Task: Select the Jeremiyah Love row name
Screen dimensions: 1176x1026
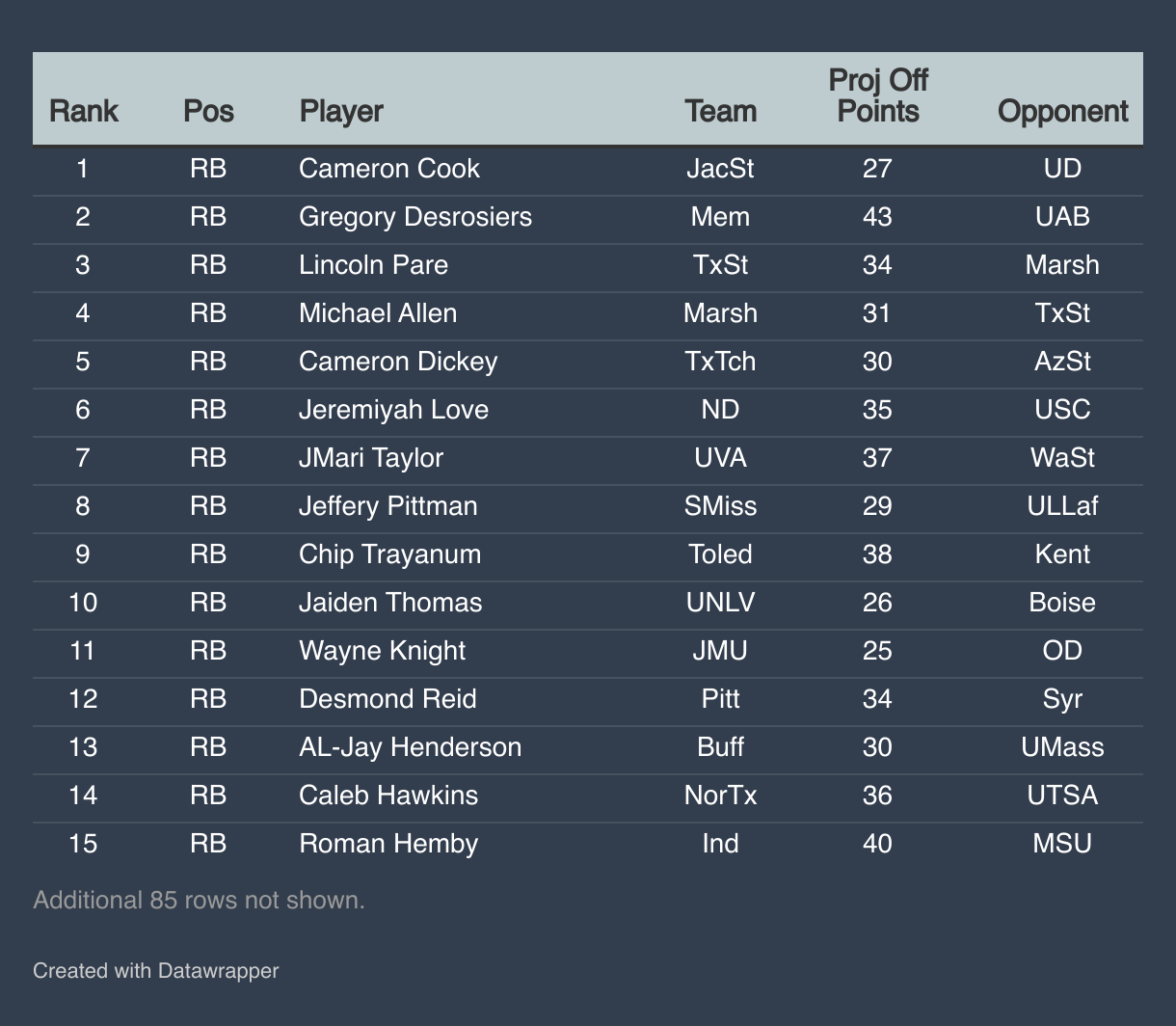Action: coord(394,410)
